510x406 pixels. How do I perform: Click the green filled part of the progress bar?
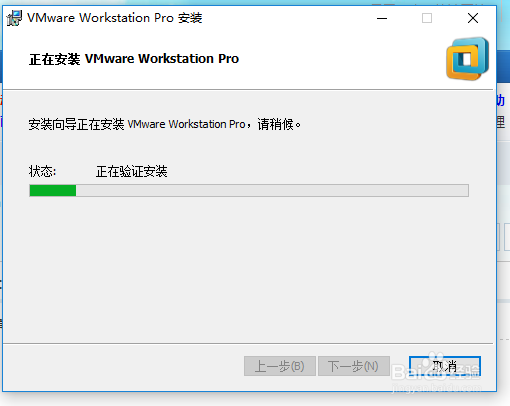[53, 191]
